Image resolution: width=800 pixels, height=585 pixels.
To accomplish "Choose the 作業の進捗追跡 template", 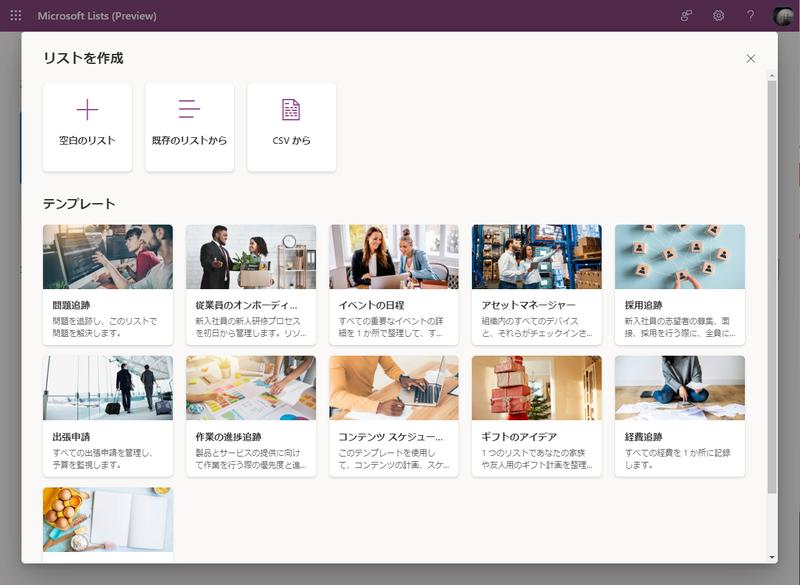I will pyautogui.click(x=251, y=416).
